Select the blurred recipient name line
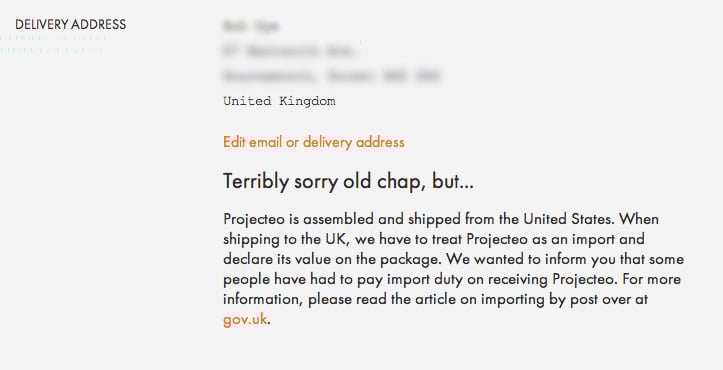 [251, 26]
